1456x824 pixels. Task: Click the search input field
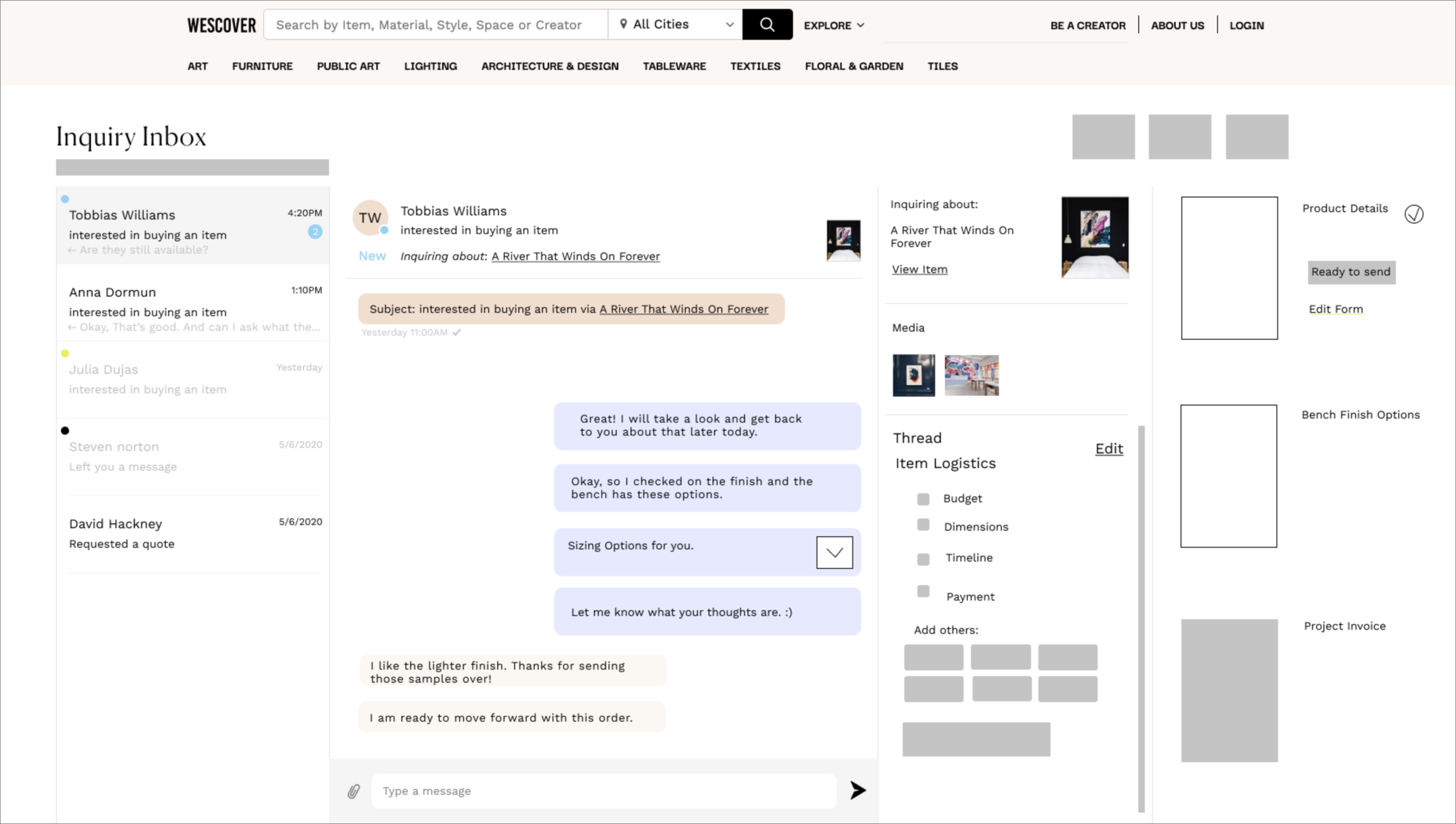coord(436,24)
